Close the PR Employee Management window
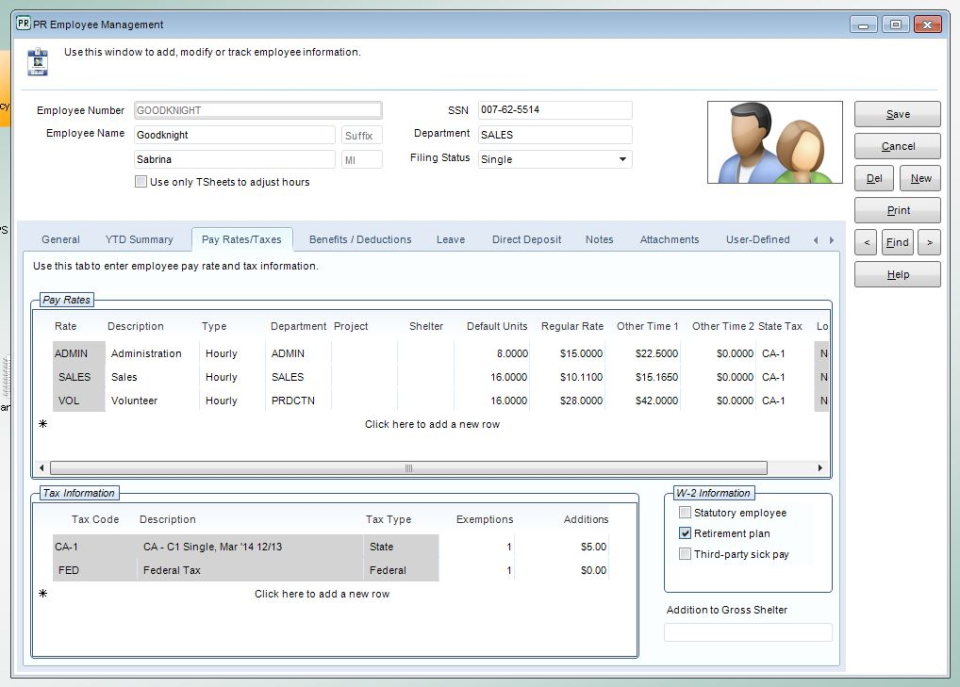960x687 pixels. (928, 24)
